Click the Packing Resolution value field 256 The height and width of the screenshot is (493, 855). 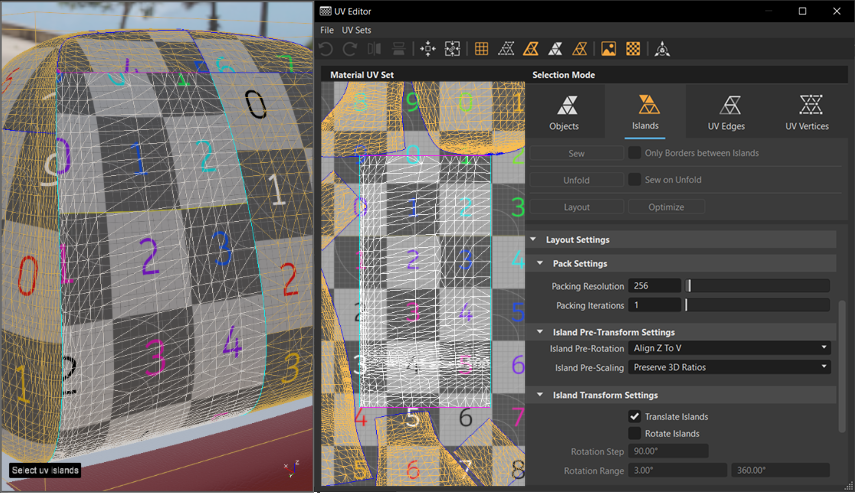pos(654,286)
